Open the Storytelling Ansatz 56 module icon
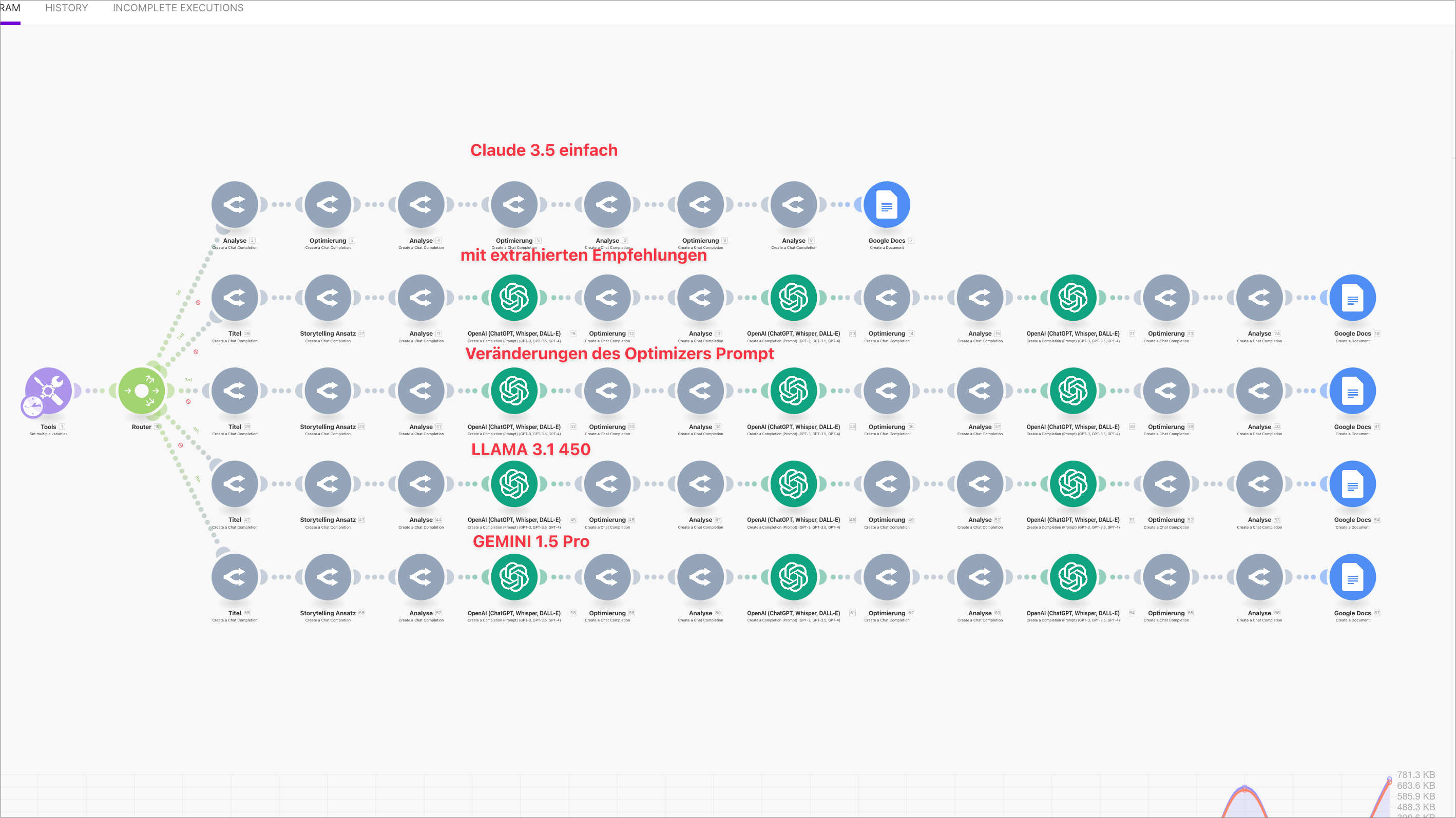 coord(328,577)
